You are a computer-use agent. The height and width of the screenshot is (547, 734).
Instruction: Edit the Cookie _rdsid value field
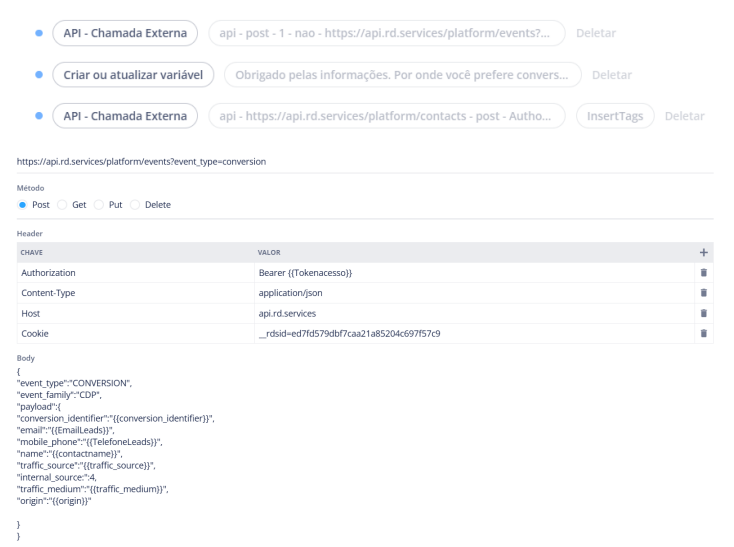pos(472,333)
